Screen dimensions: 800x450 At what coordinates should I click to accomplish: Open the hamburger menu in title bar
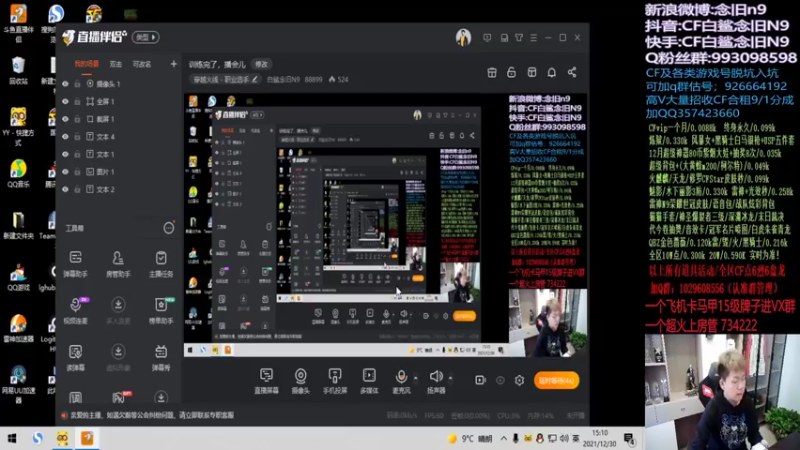click(x=534, y=38)
